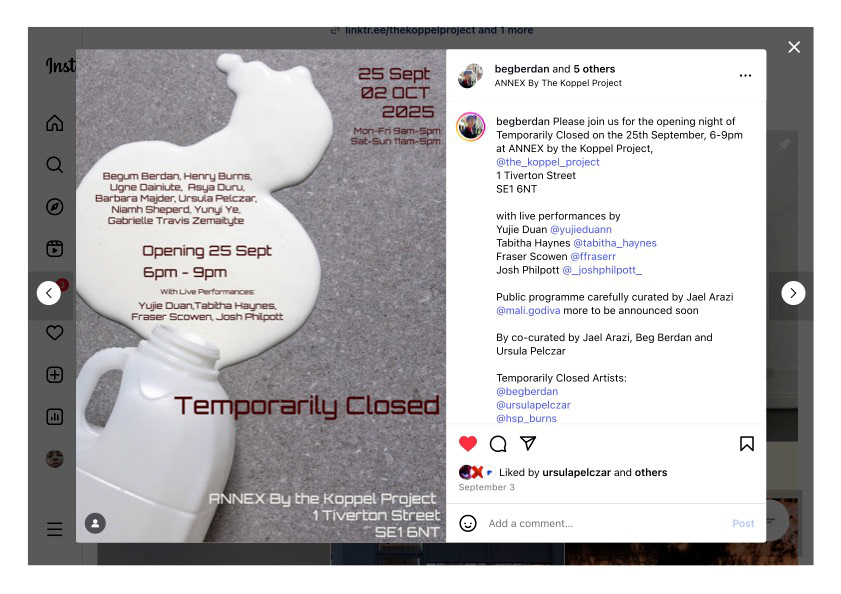
Task: Open the Instagram Home feed icon
Action: (55, 123)
